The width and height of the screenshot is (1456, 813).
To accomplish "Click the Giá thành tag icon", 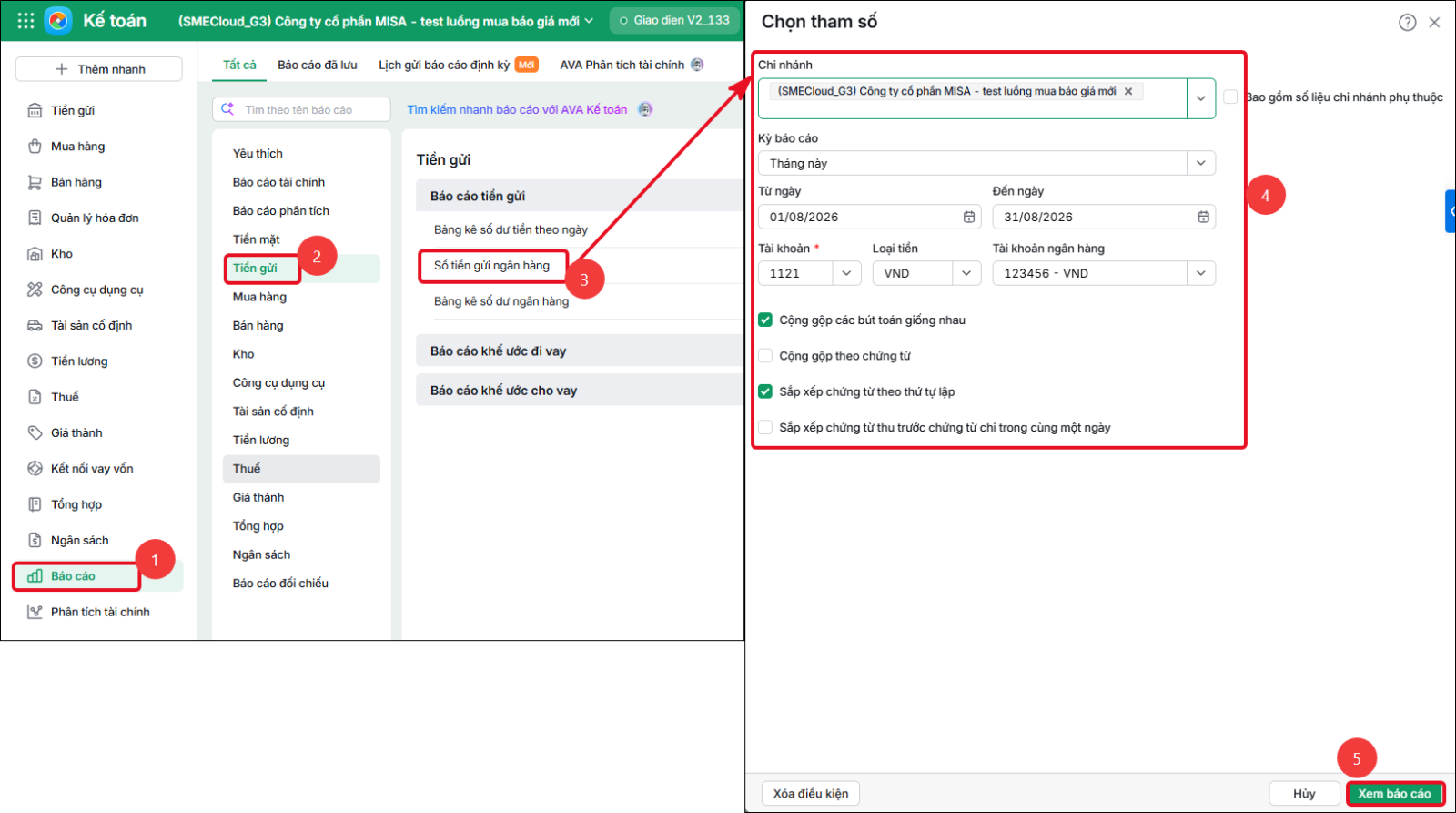I will (35, 432).
